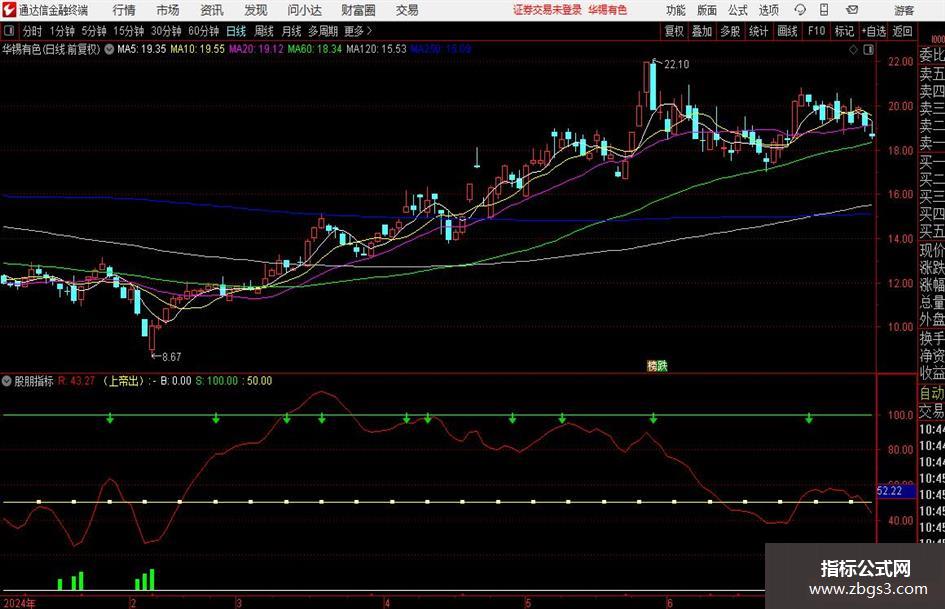
Task: Expand the dropdown next to 华锡有色(日线 前复权)
Action: coord(109,49)
